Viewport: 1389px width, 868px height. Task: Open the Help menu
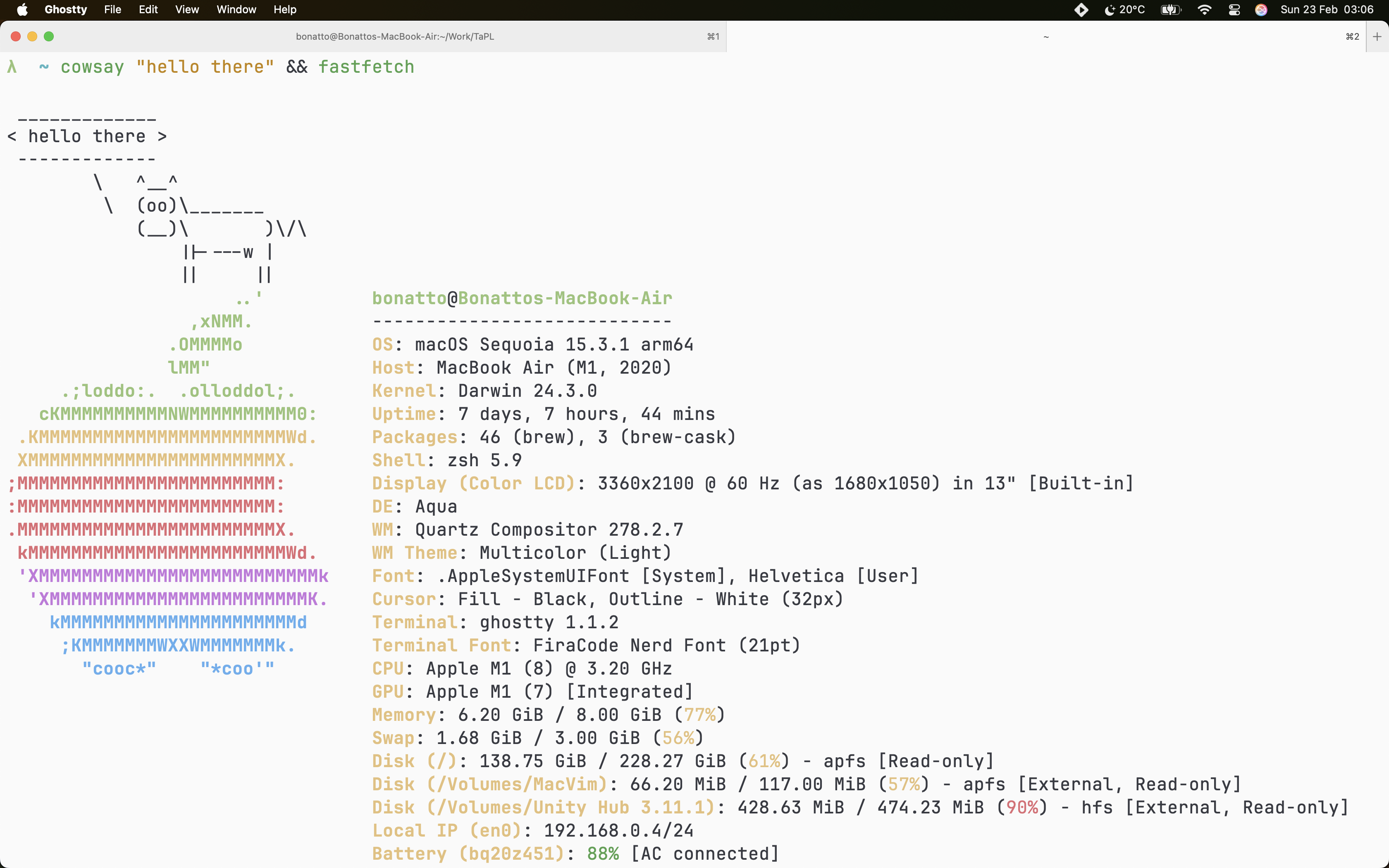point(285,10)
